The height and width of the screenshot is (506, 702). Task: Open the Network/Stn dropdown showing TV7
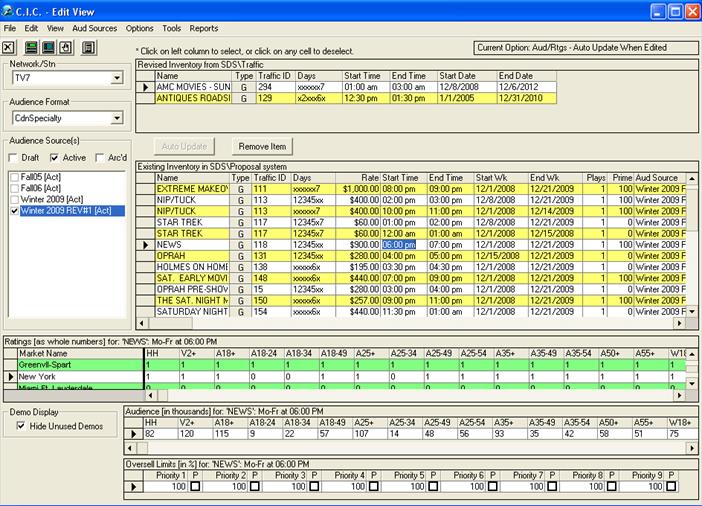(x=116, y=78)
